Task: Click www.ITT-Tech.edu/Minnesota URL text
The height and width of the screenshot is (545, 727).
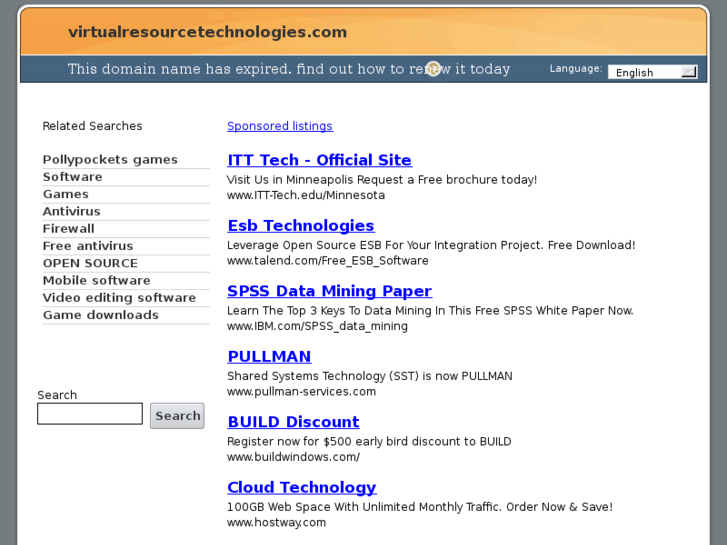Action: [x=306, y=195]
